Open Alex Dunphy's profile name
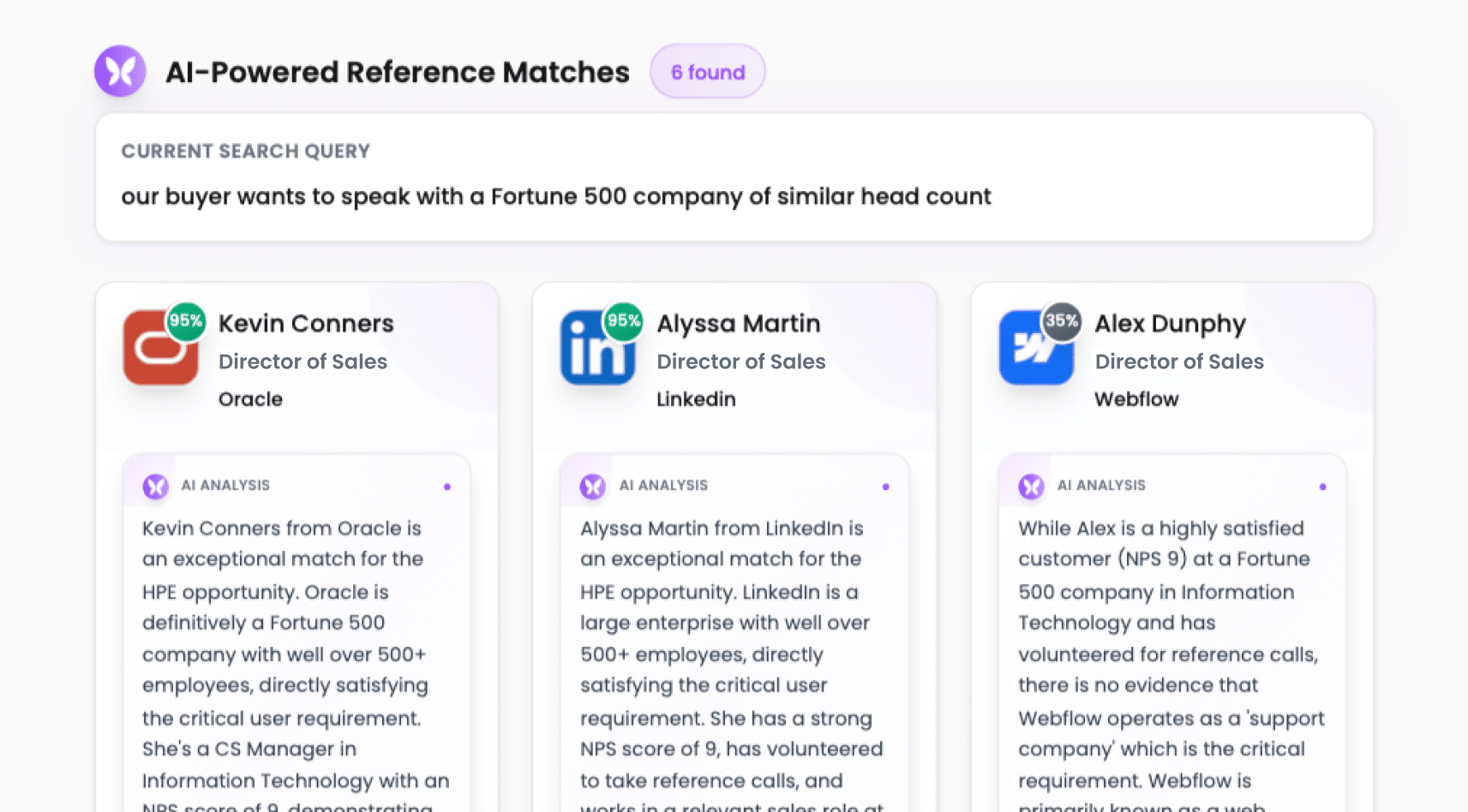Screen dimensions: 1468x812 [x=1170, y=324]
